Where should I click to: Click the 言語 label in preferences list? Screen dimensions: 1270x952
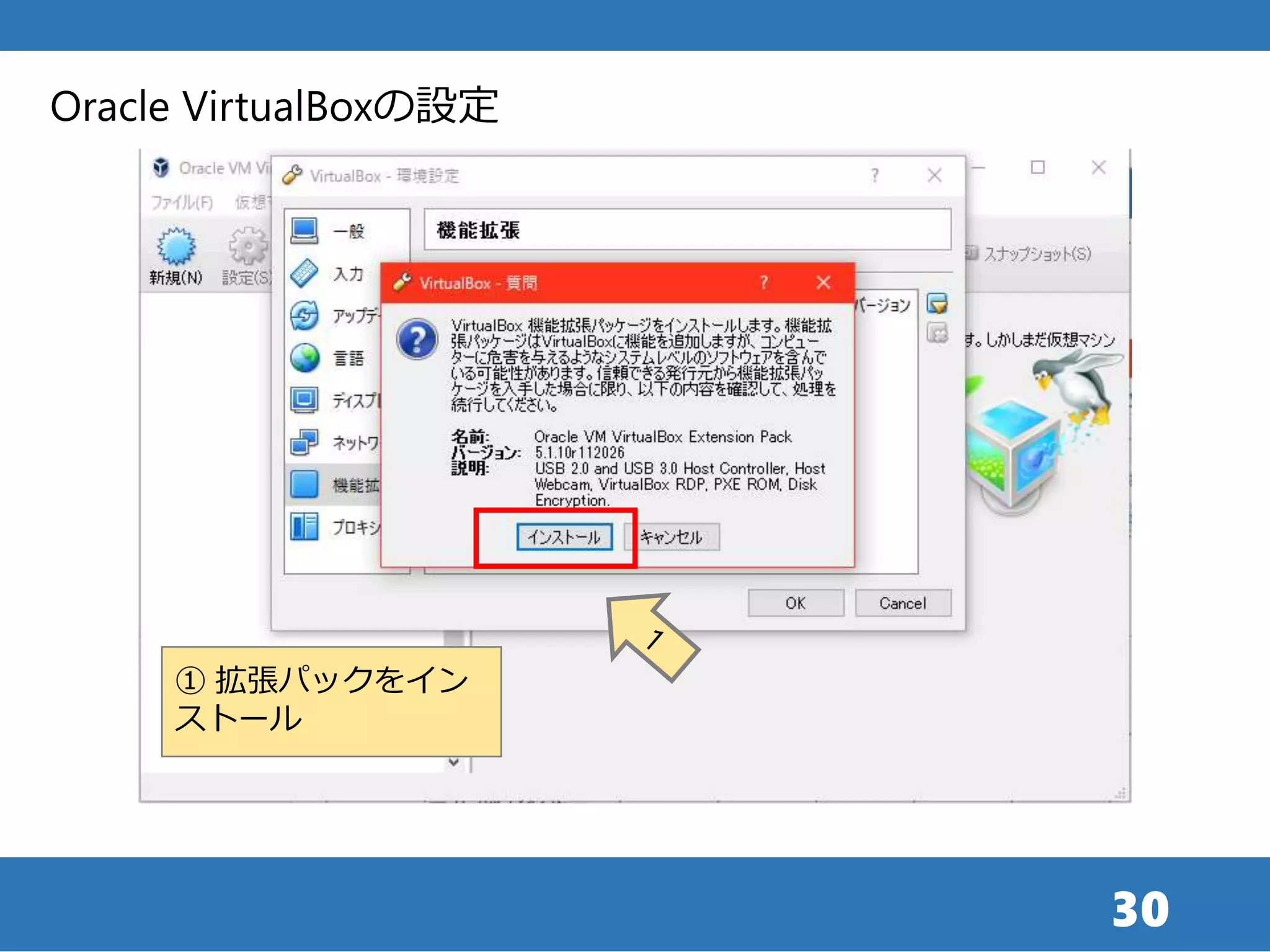tap(349, 358)
